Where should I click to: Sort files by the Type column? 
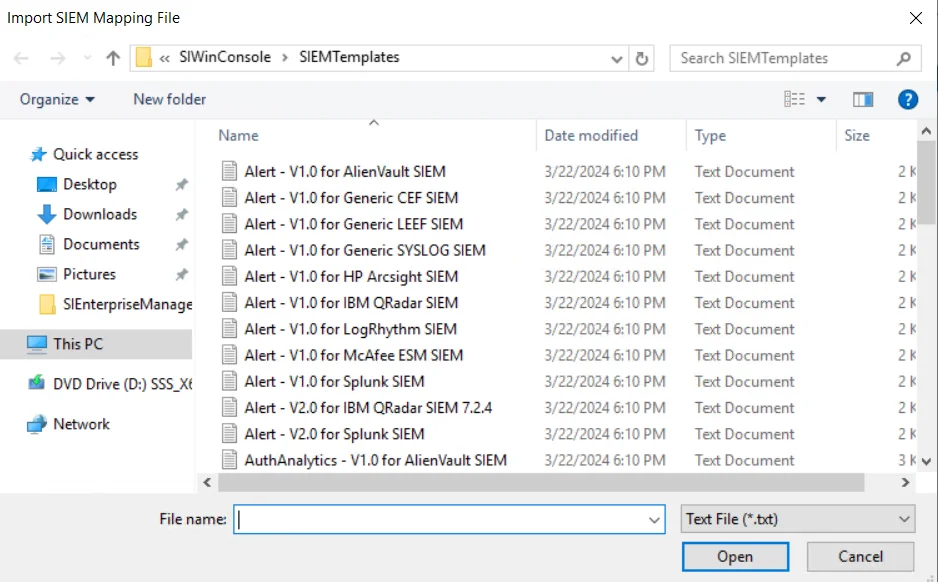click(710, 136)
